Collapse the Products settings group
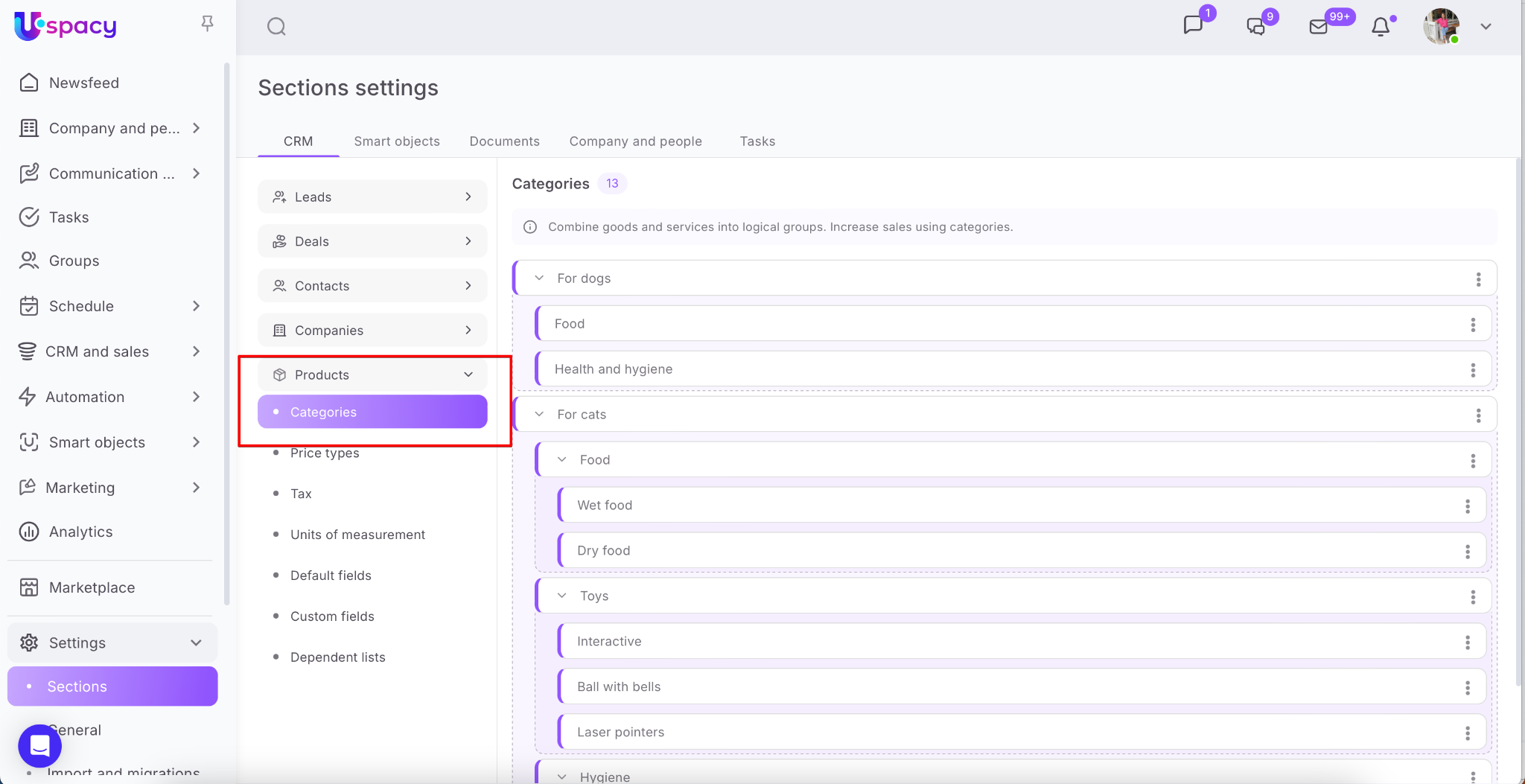Image resolution: width=1525 pixels, height=784 pixels. (468, 375)
